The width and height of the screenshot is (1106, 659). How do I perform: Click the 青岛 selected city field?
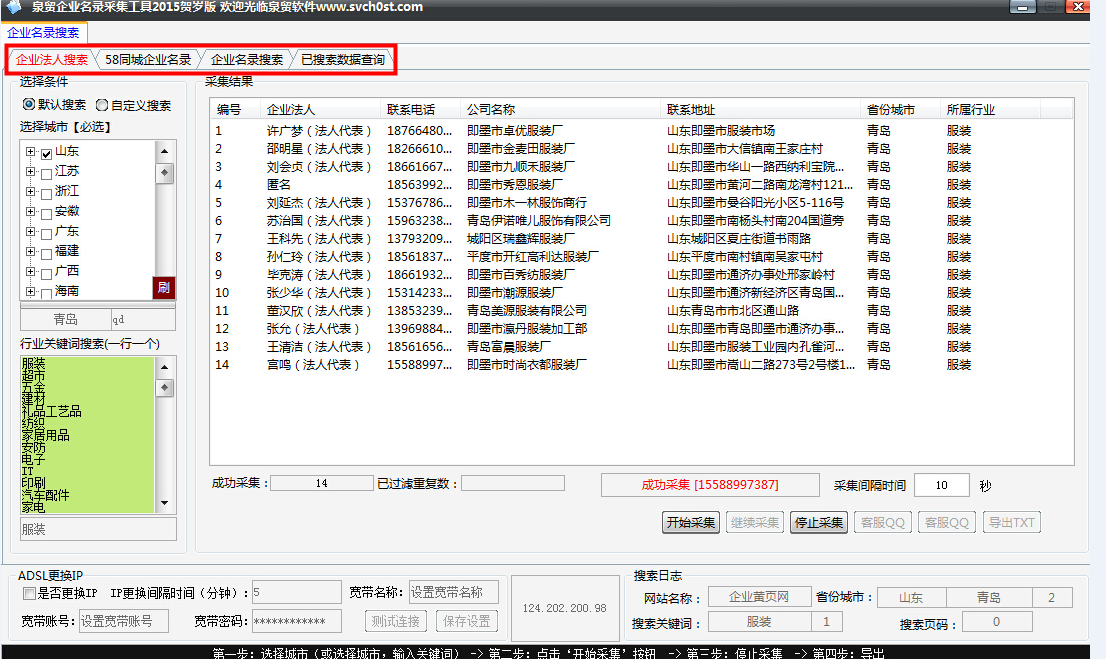coord(66,320)
